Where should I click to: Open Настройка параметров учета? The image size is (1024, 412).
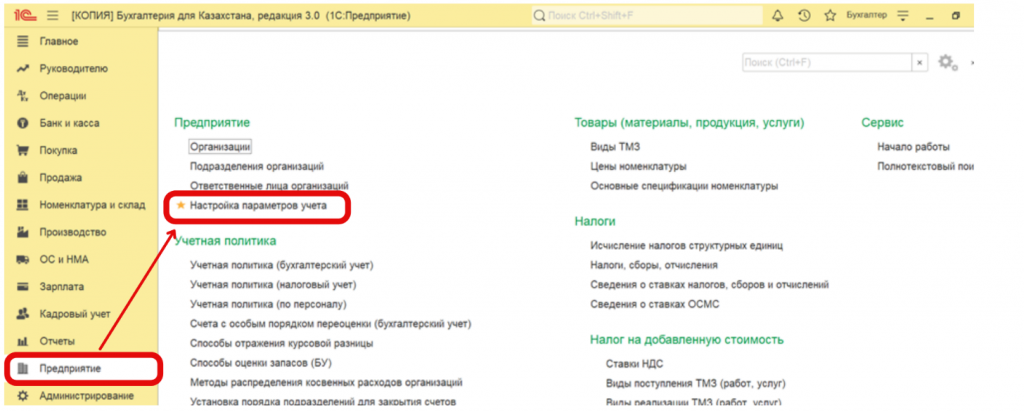pos(258,205)
